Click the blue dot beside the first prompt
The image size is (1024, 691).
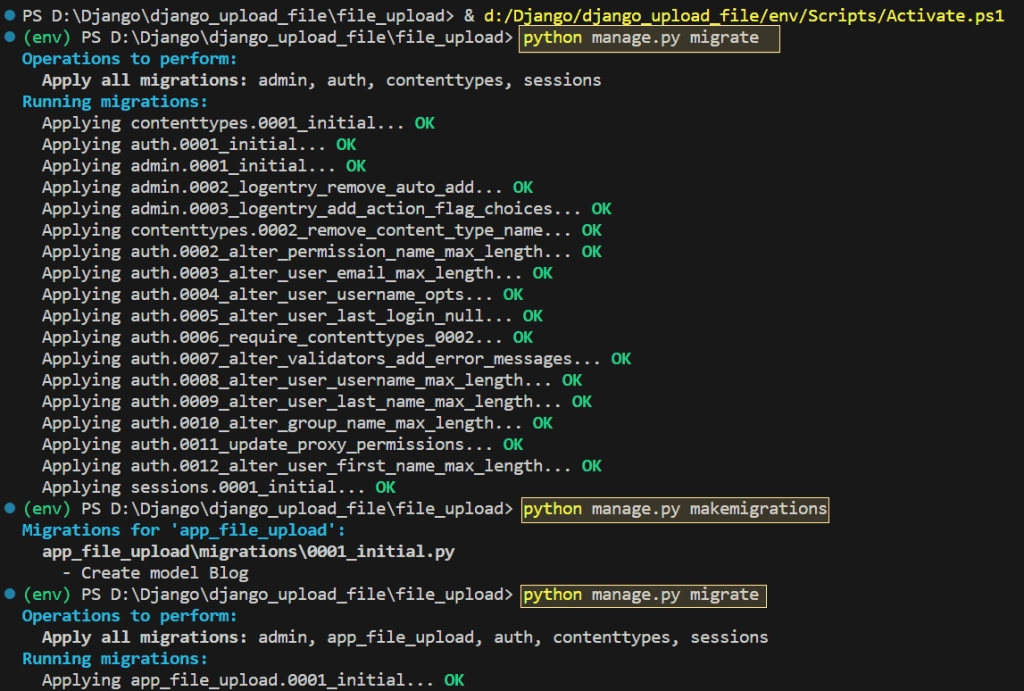point(9,16)
